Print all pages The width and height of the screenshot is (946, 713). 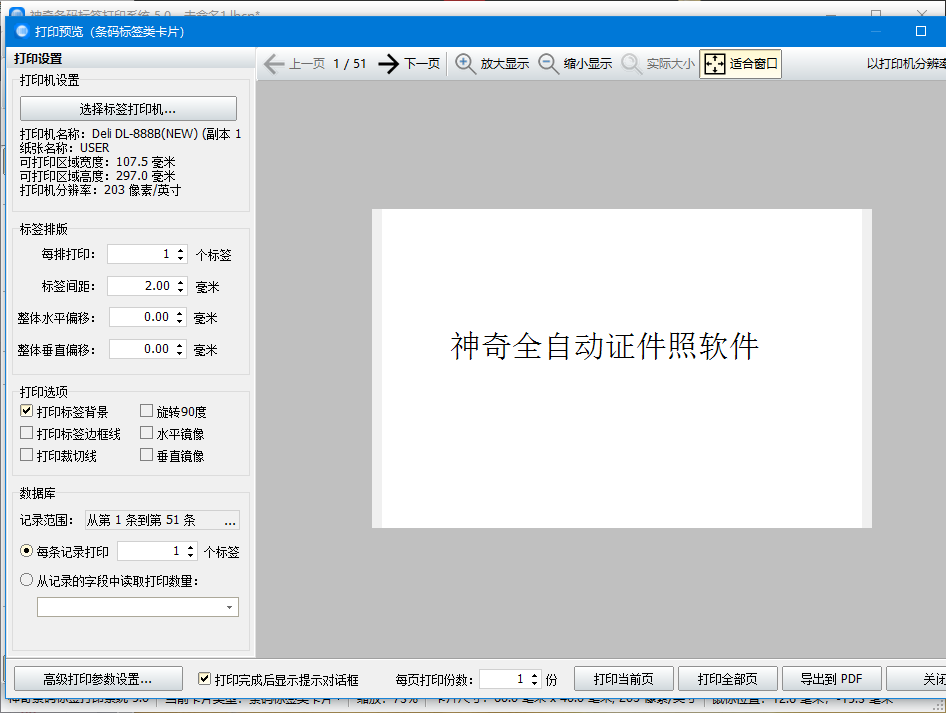[727, 679]
